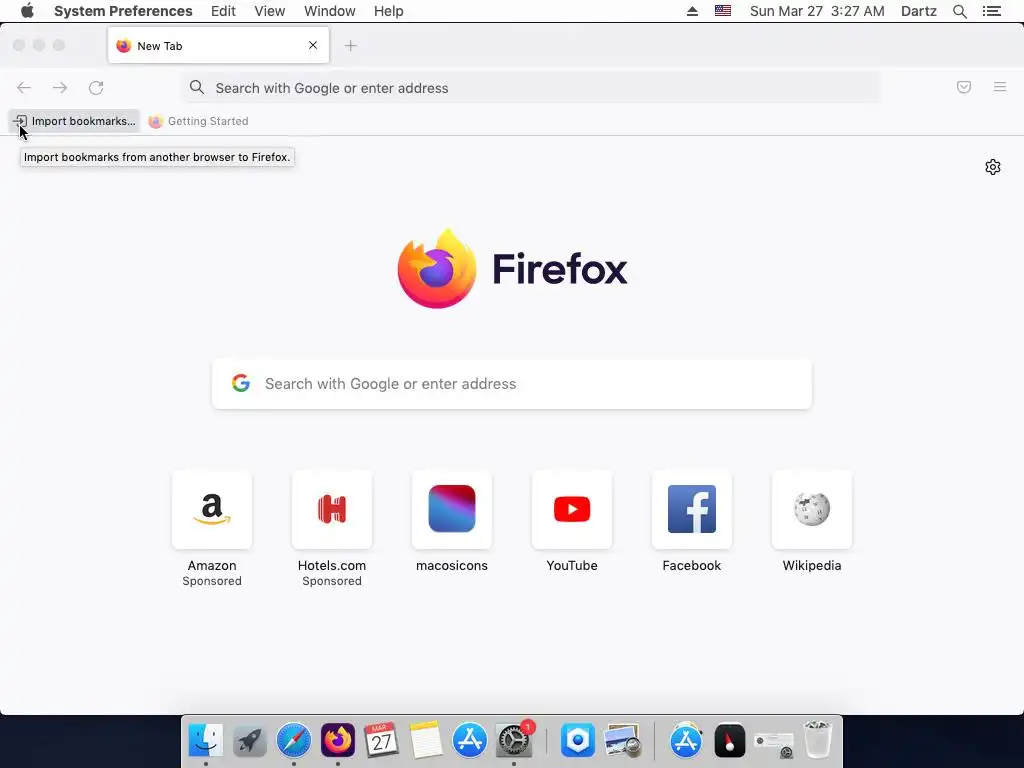Image resolution: width=1024 pixels, height=768 pixels.
Task: Open the System Preferences app menu
Action: tap(123, 11)
